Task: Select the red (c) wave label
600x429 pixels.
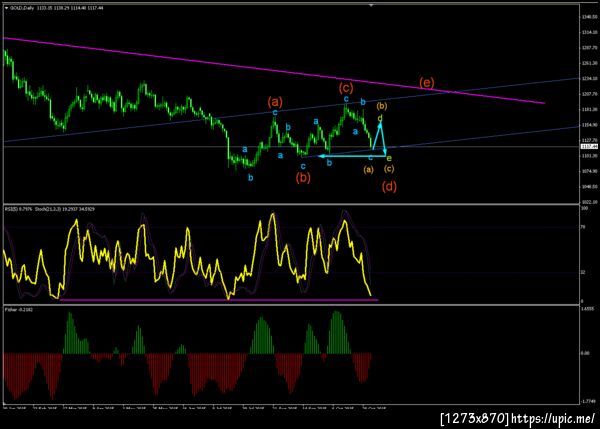Action: click(x=346, y=88)
